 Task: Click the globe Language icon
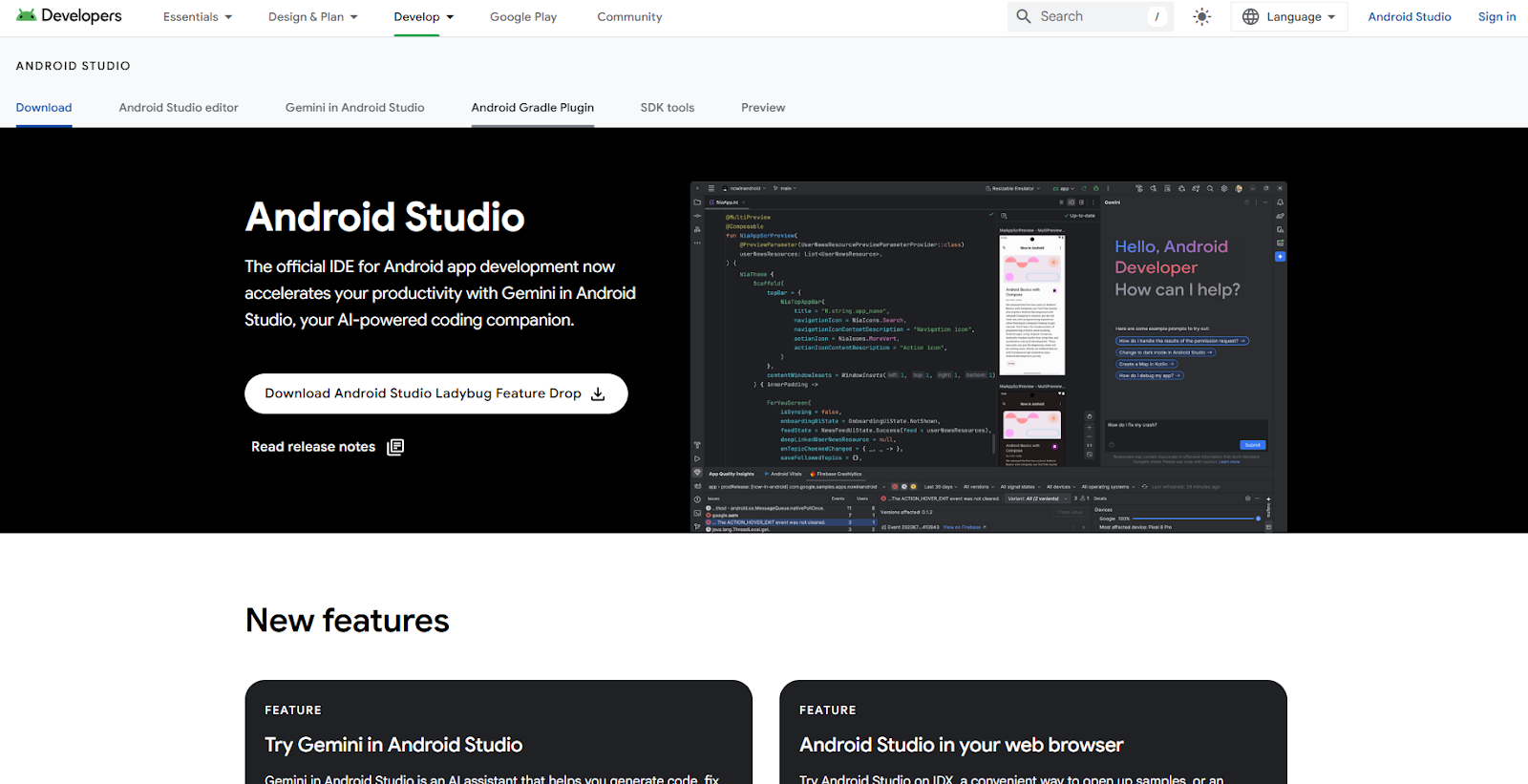click(1250, 17)
